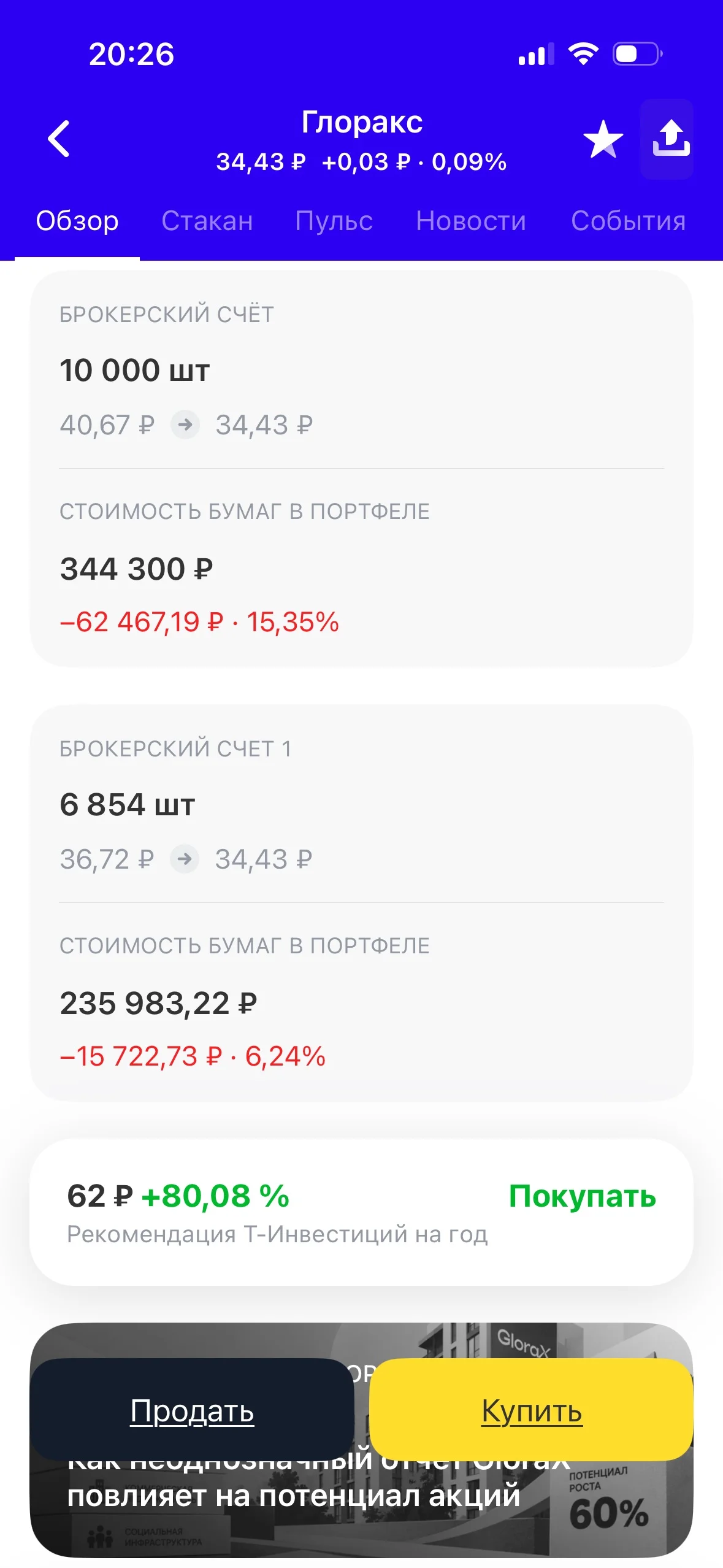Open the Покупать recommendation card
Viewport: 723px width, 1568px height.
click(361, 1212)
